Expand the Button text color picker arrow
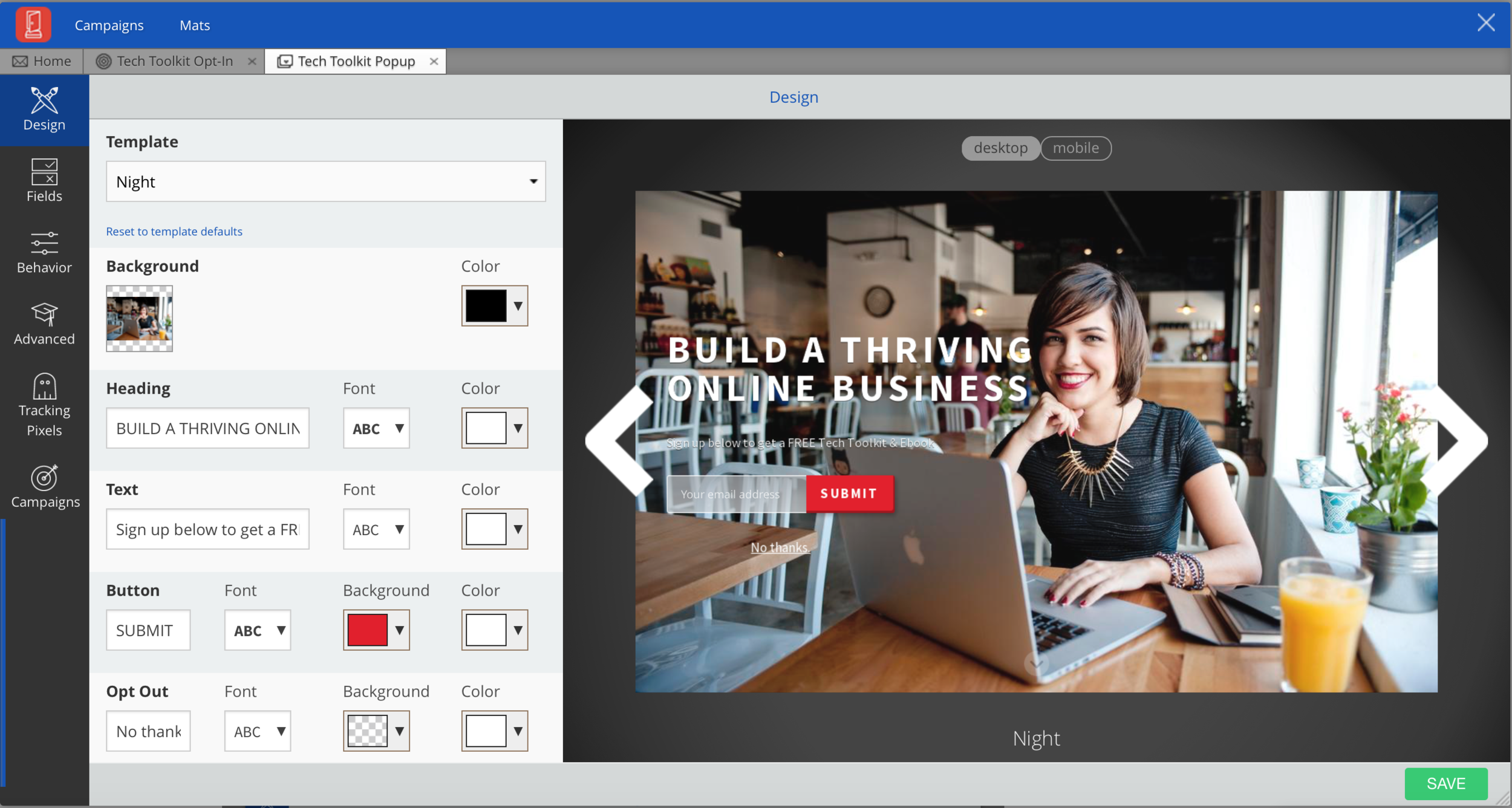The image size is (1512, 808). 518,630
